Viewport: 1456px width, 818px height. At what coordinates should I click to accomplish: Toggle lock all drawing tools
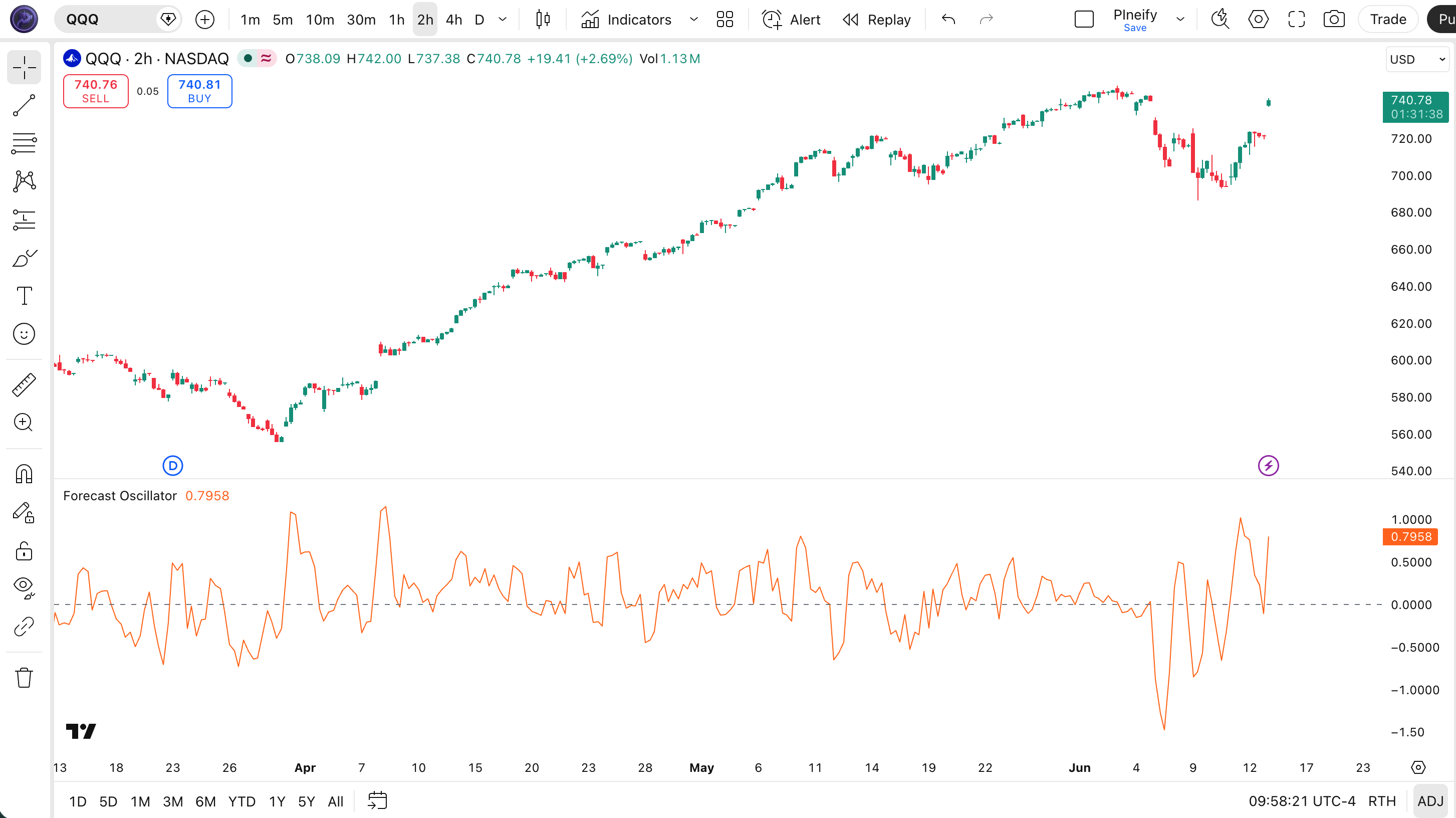(25, 551)
